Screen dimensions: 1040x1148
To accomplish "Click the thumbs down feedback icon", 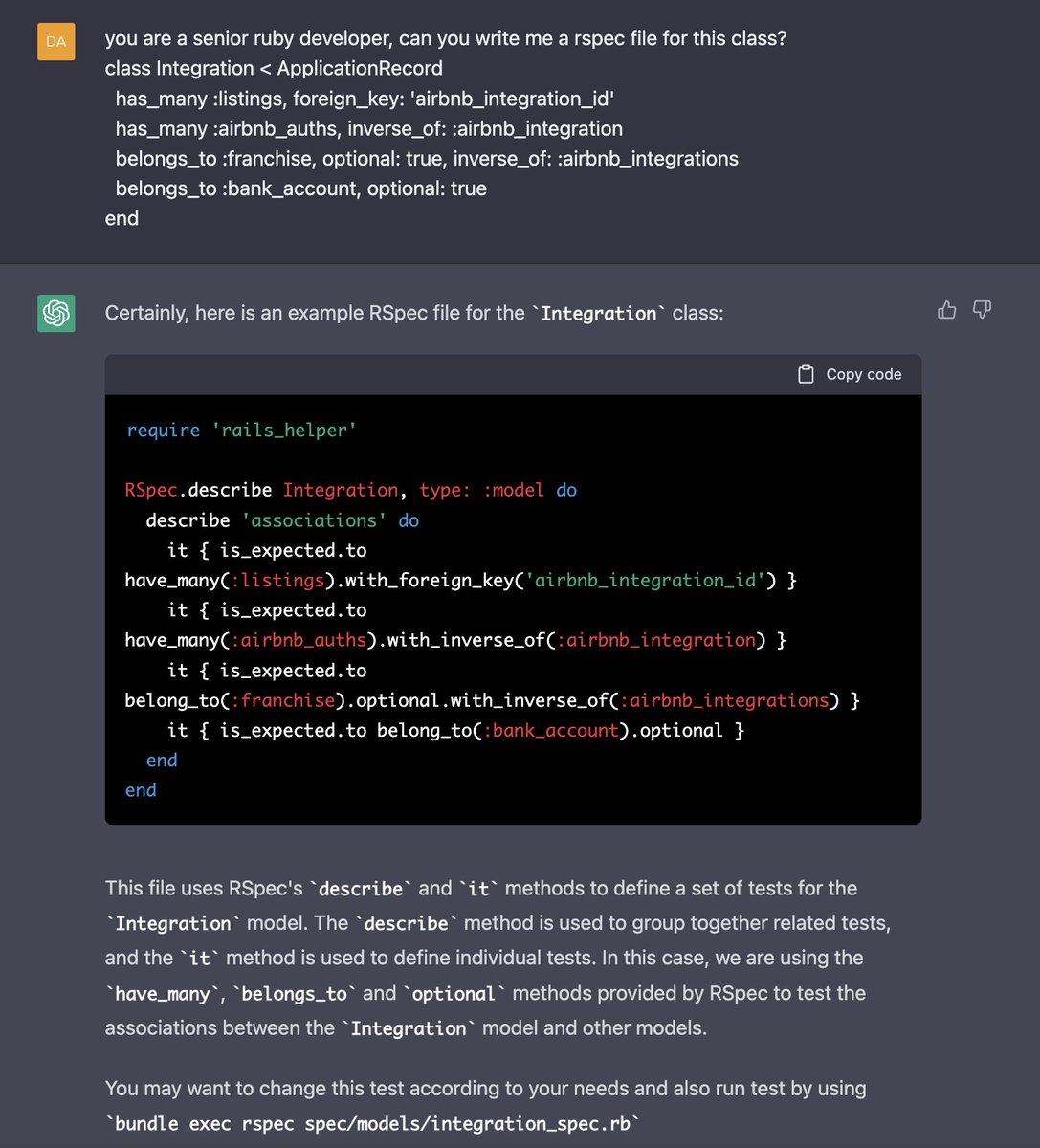I will click(982, 310).
